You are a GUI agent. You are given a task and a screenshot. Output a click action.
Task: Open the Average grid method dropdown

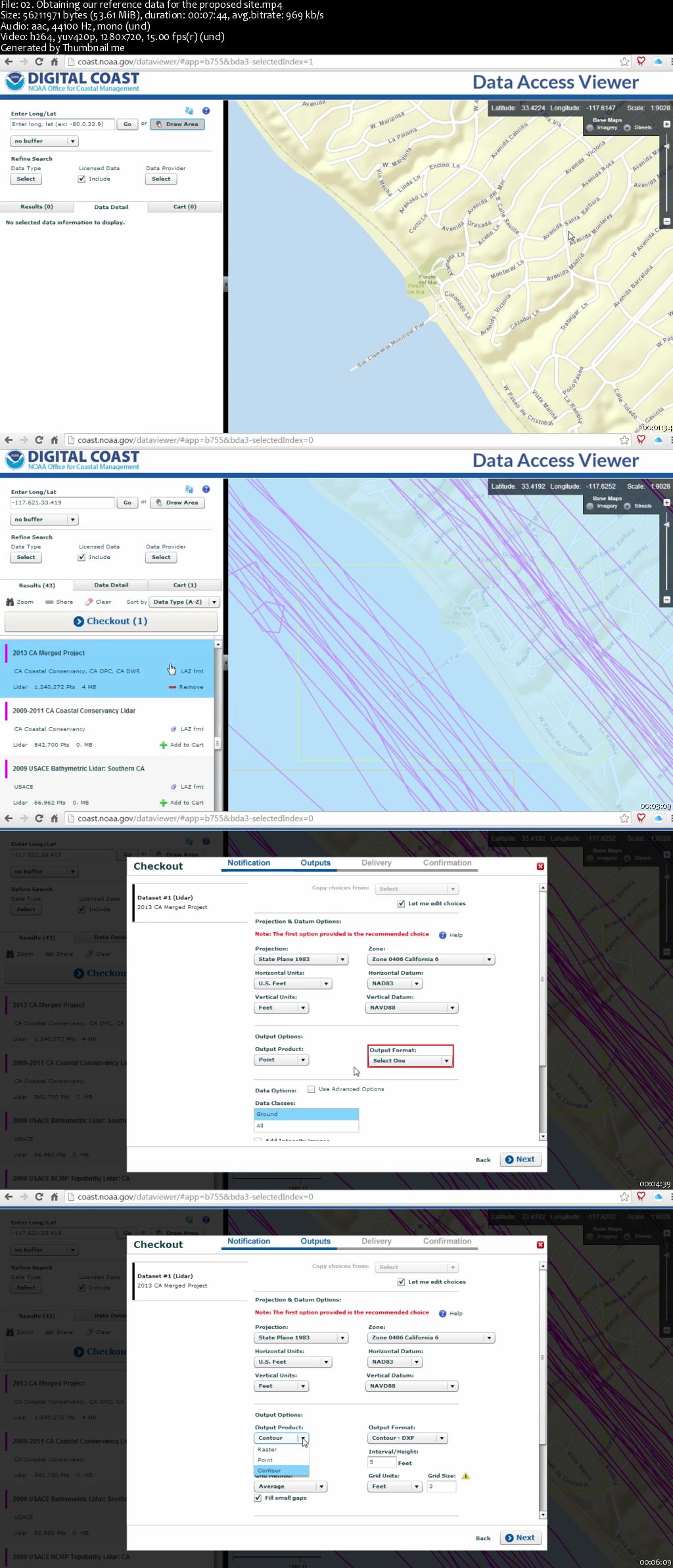click(x=290, y=1487)
